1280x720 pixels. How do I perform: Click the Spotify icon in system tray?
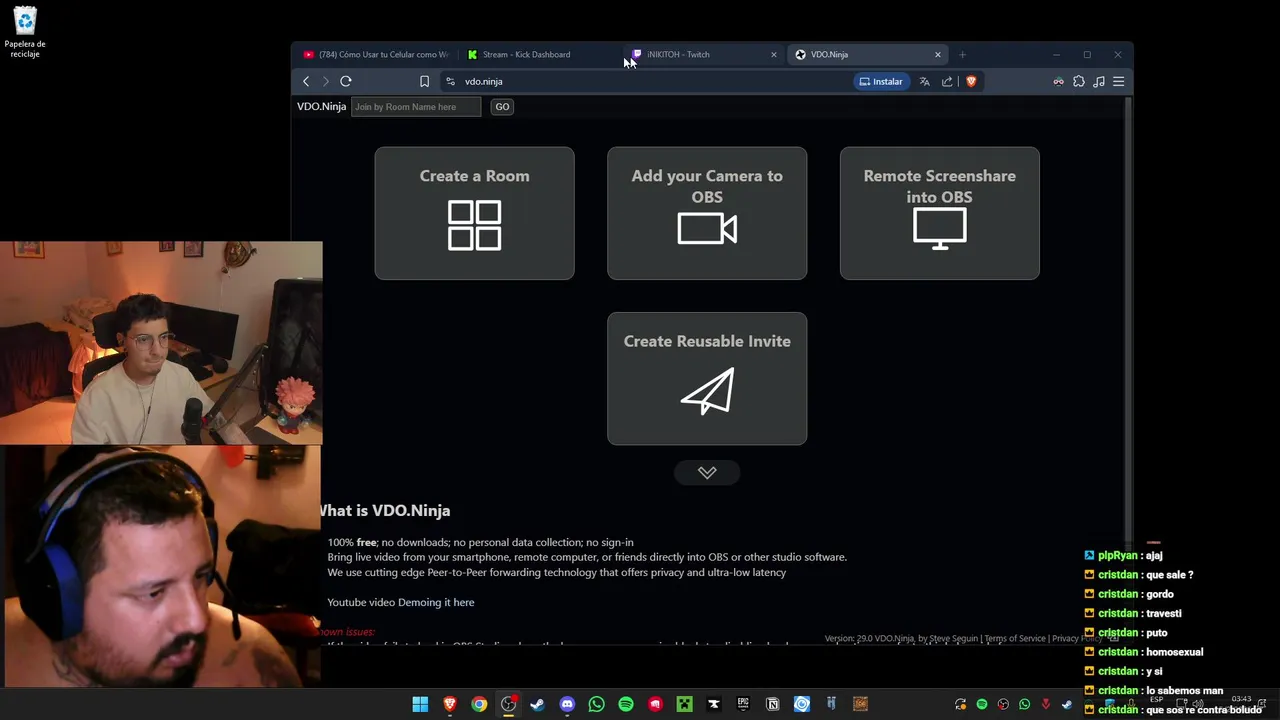(x=982, y=704)
